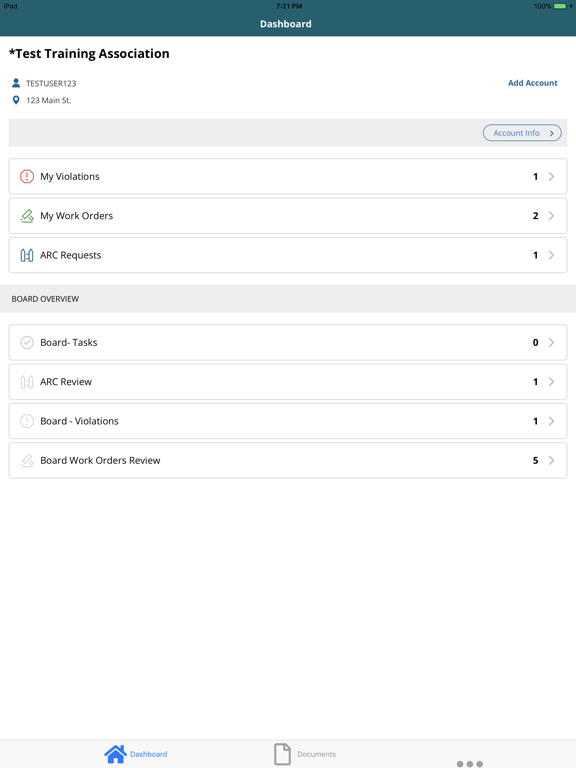This screenshot has width=576, height=768.
Task: Open ARC Requests using its chevron arrow
Action: tap(552, 255)
